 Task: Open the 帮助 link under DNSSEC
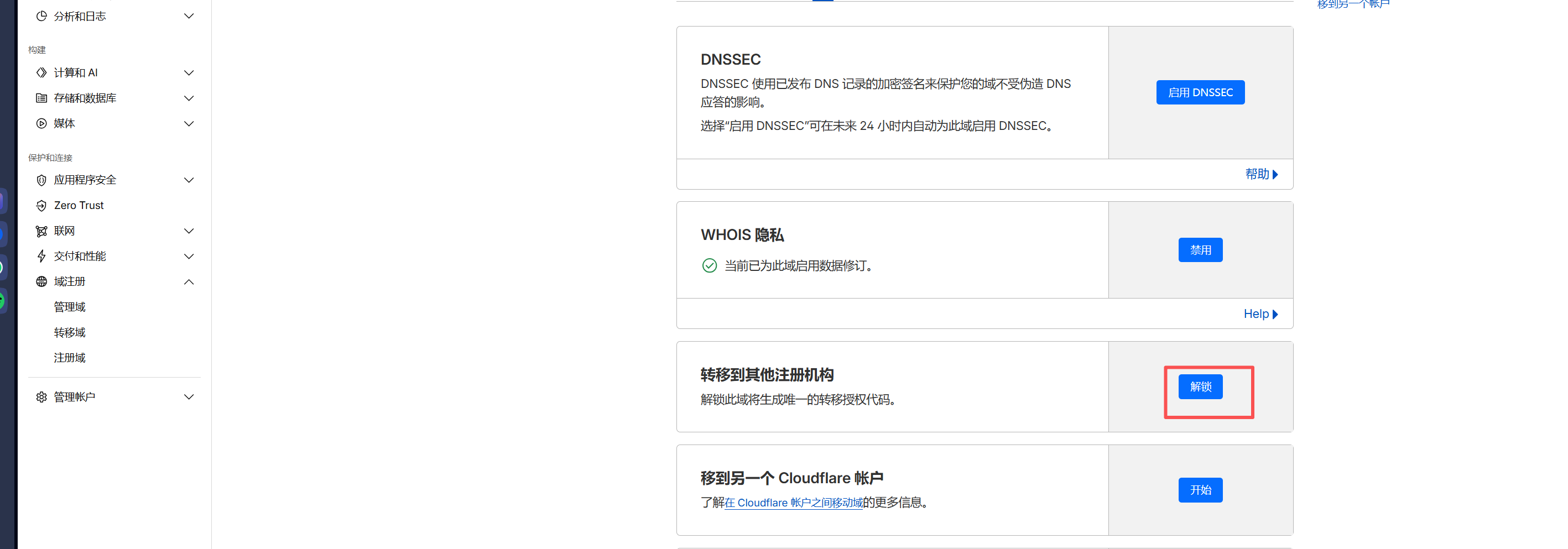pyautogui.click(x=1261, y=174)
